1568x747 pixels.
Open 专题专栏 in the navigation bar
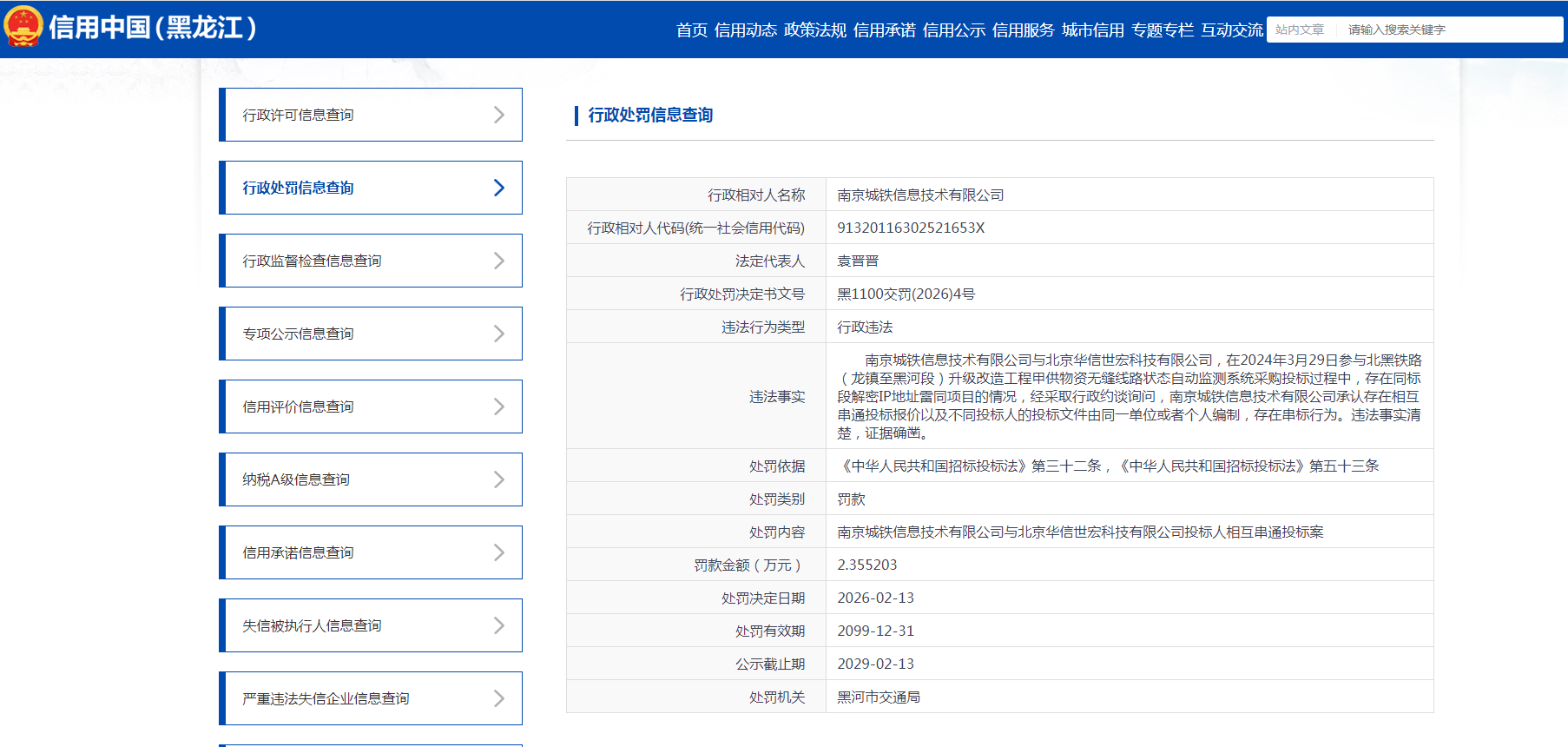1162,30
